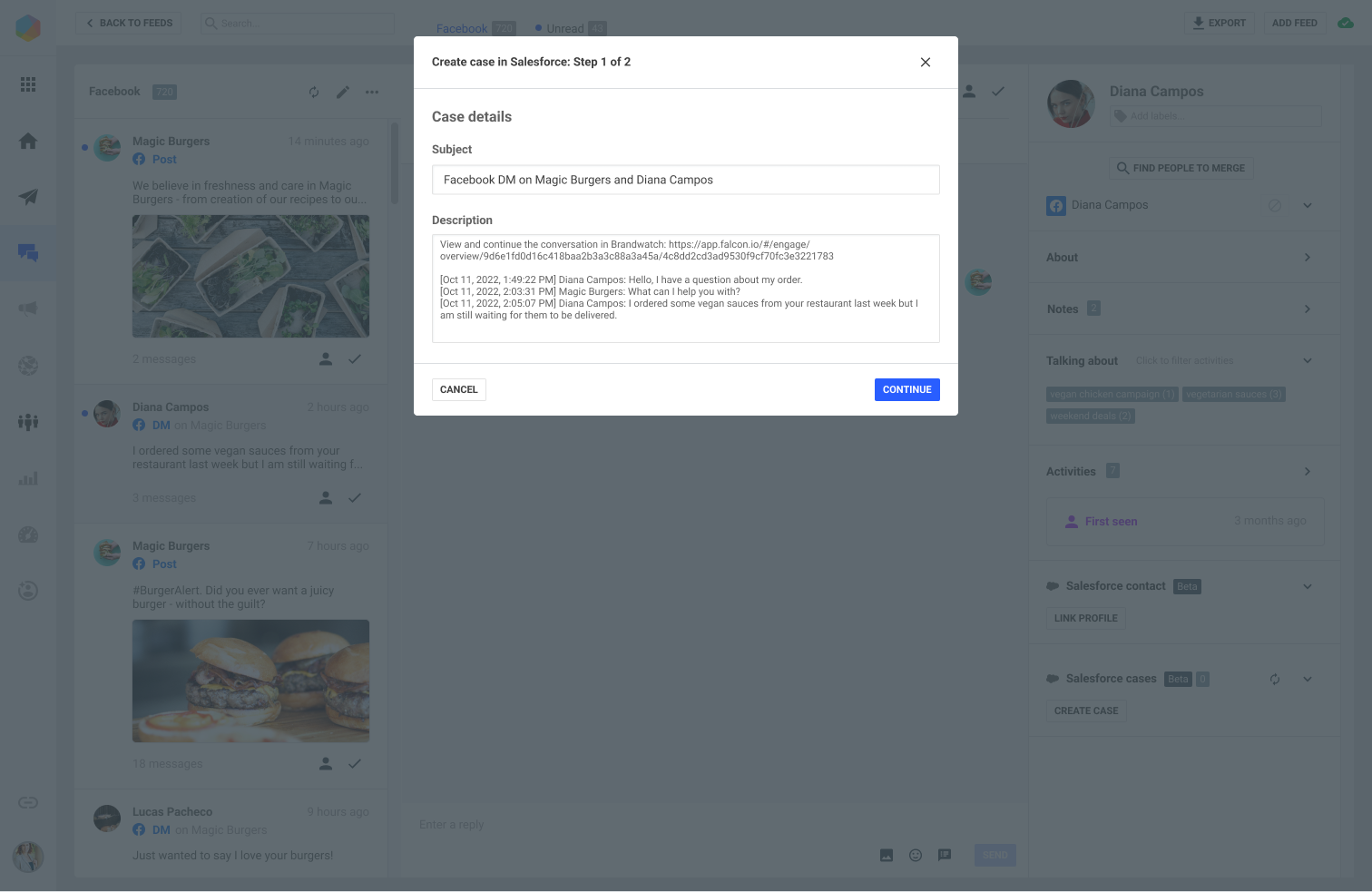Expand the Diana Campos Facebook profile row

click(1308, 206)
